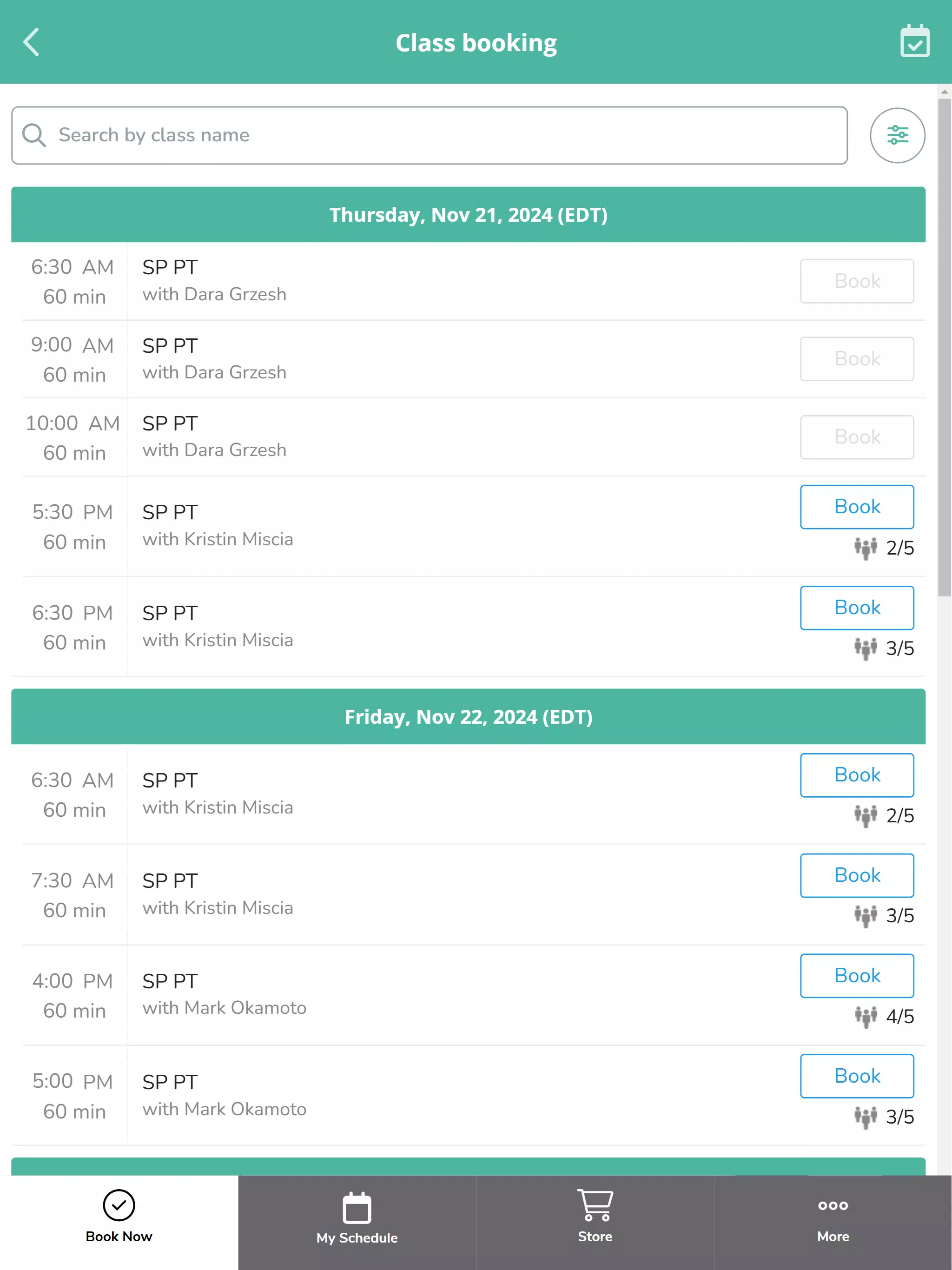The height and width of the screenshot is (1270, 952).
Task: Open the filter sliders icon
Action: click(x=898, y=135)
